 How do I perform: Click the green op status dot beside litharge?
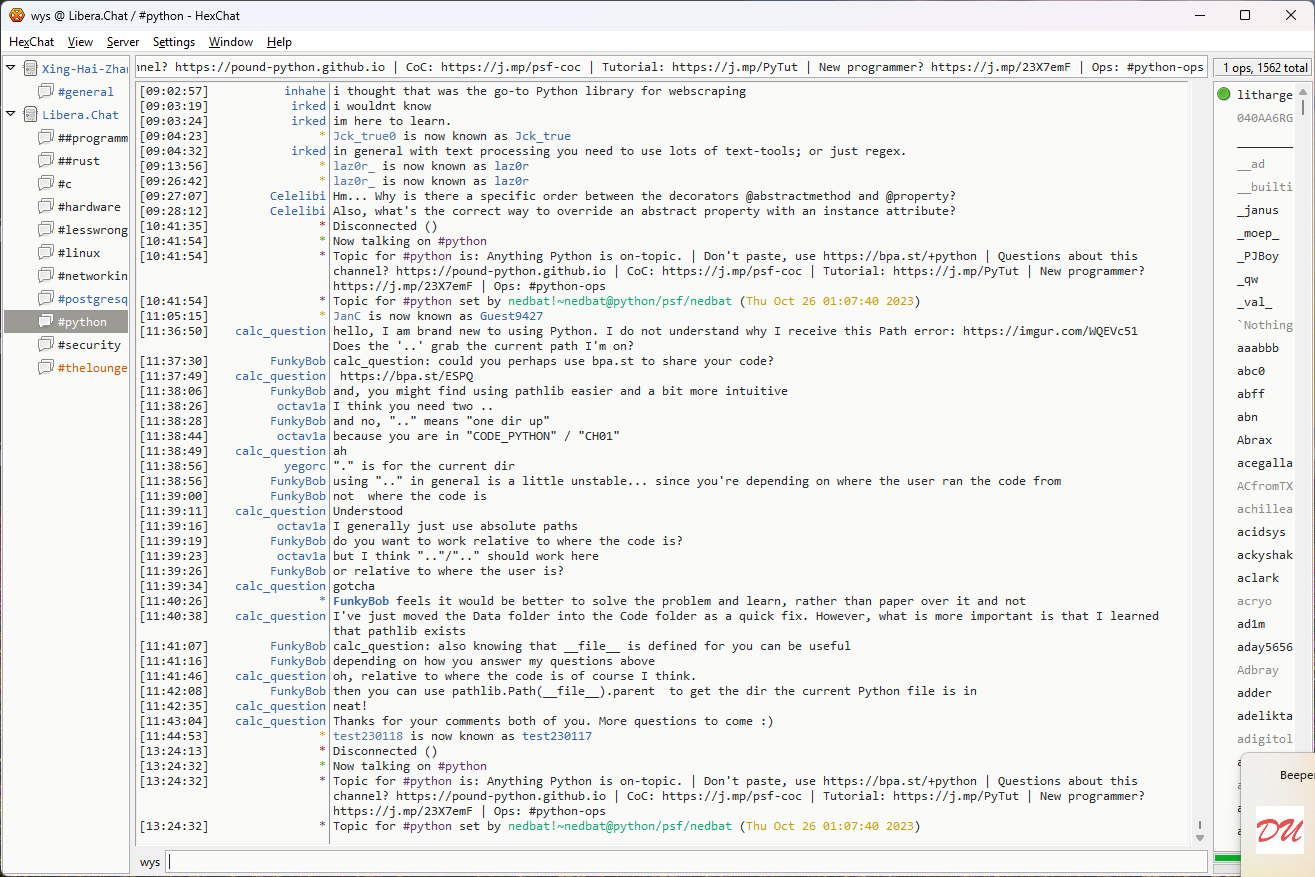[x=1224, y=95]
